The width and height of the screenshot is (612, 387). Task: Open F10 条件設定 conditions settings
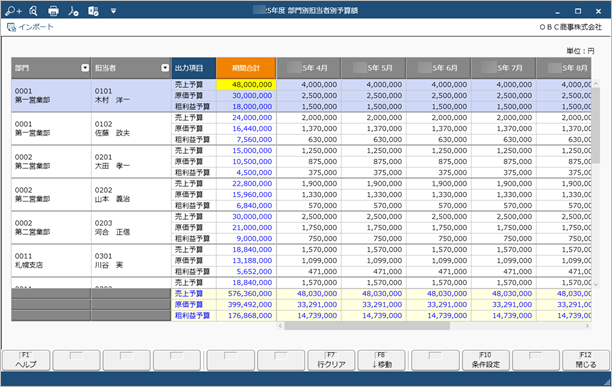(x=486, y=360)
